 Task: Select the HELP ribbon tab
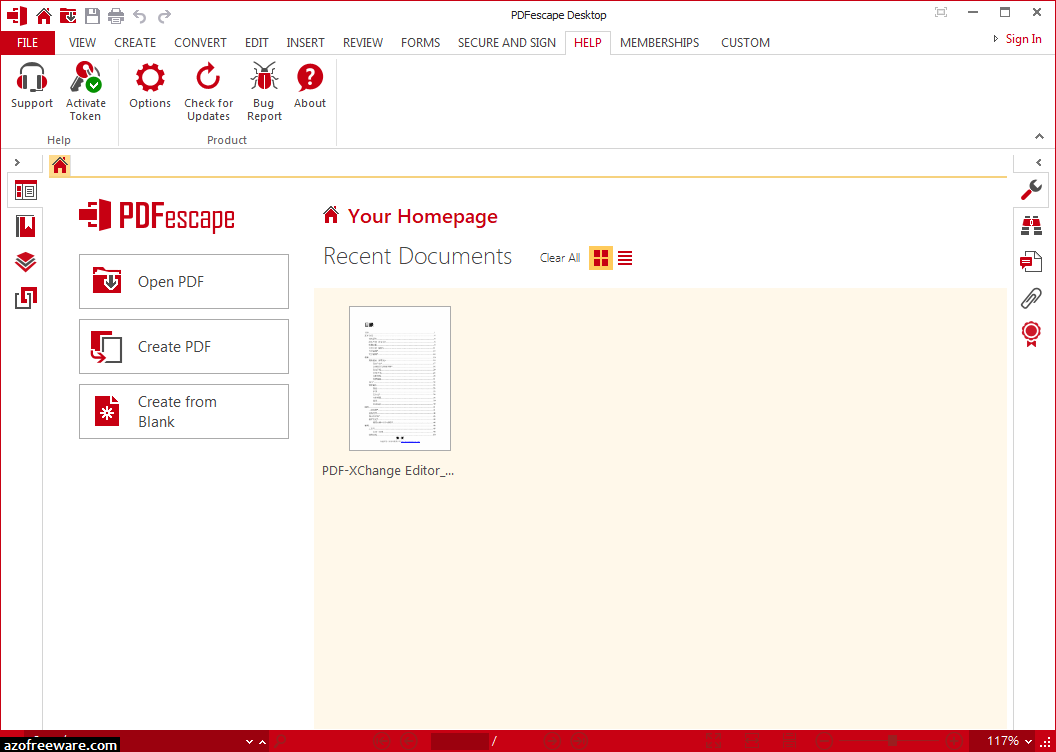click(x=587, y=42)
